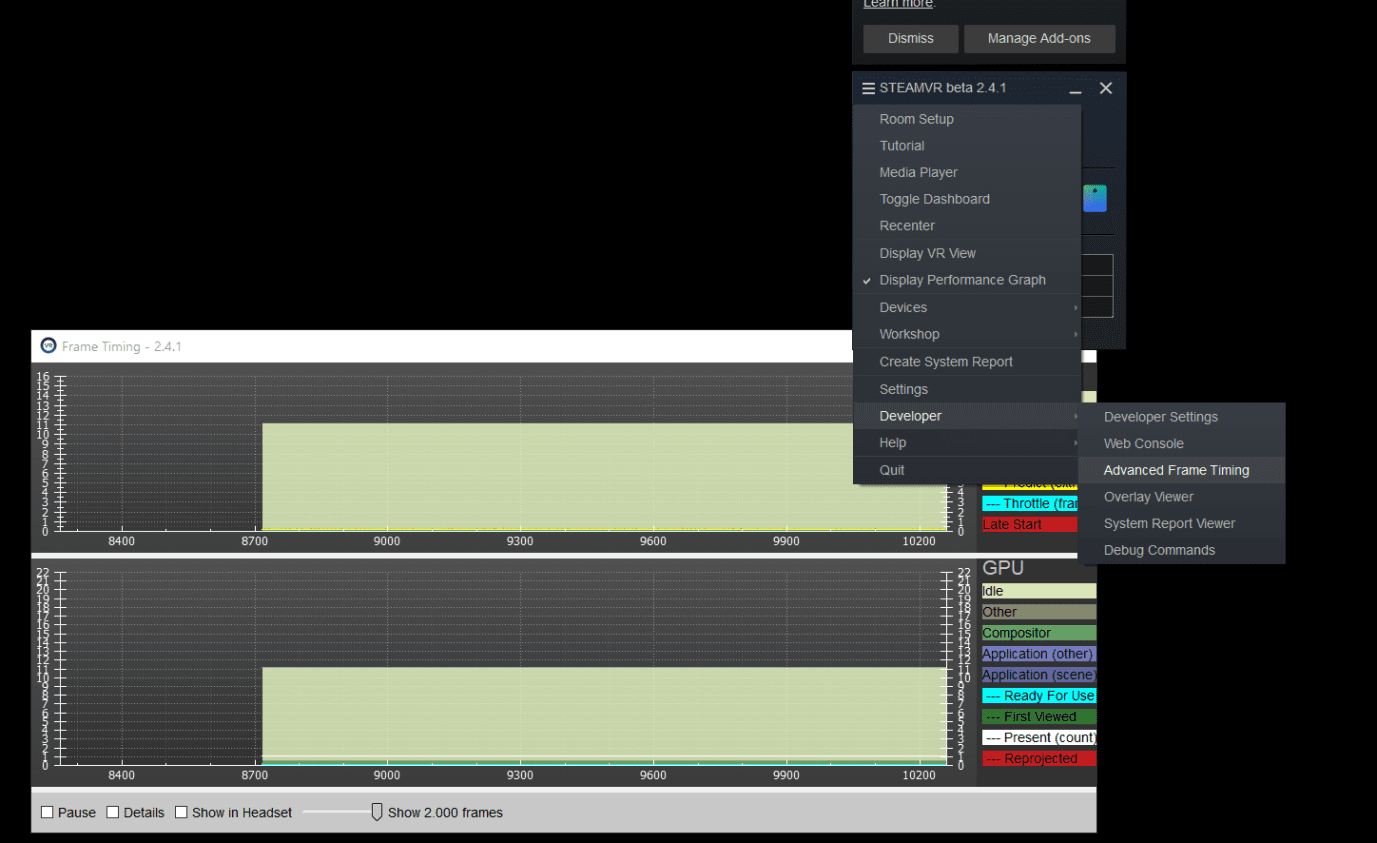
Task: Open Debug Commands
Action: coord(1181,550)
